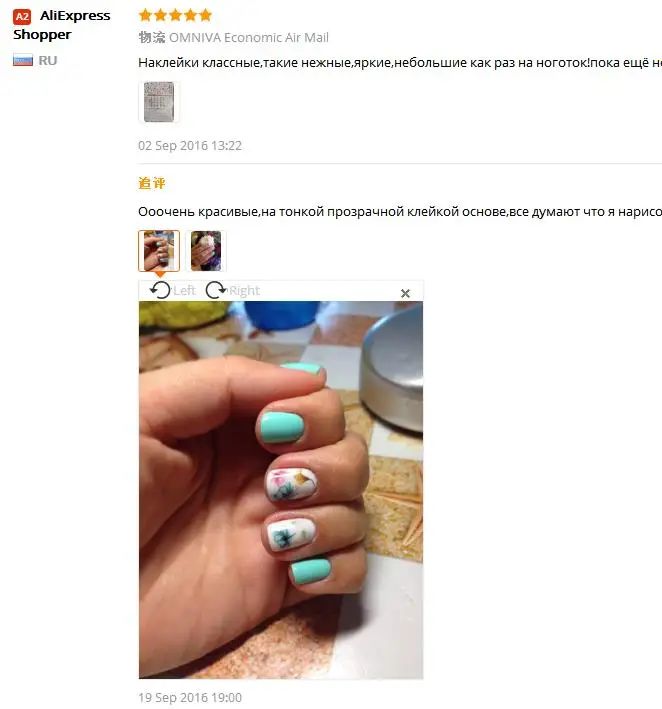Image resolution: width=662 pixels, height=709 pixels.
Task: Close the enlarged photo viewer
Action: point(405,293)
